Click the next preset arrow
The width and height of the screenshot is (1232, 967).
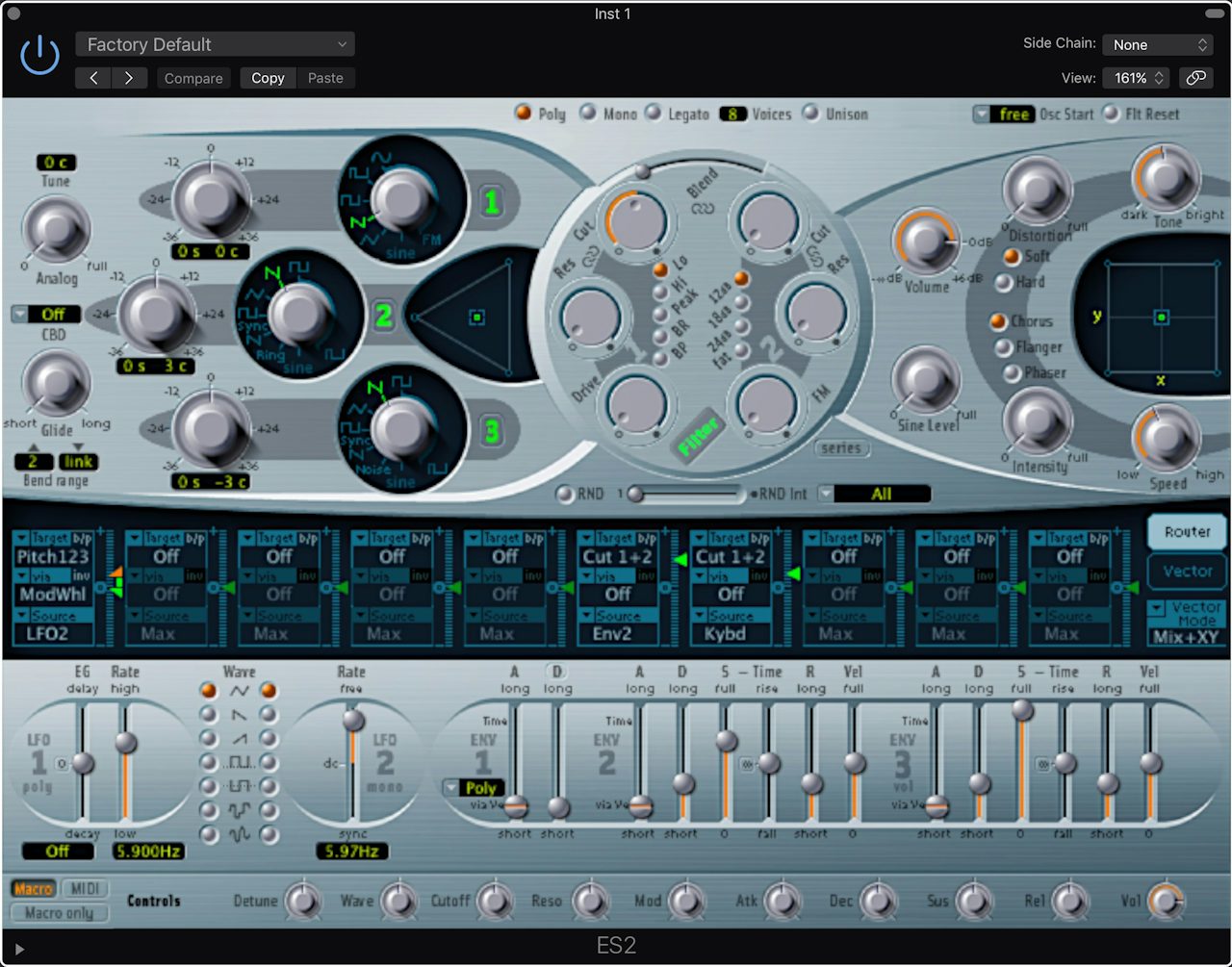129,78
